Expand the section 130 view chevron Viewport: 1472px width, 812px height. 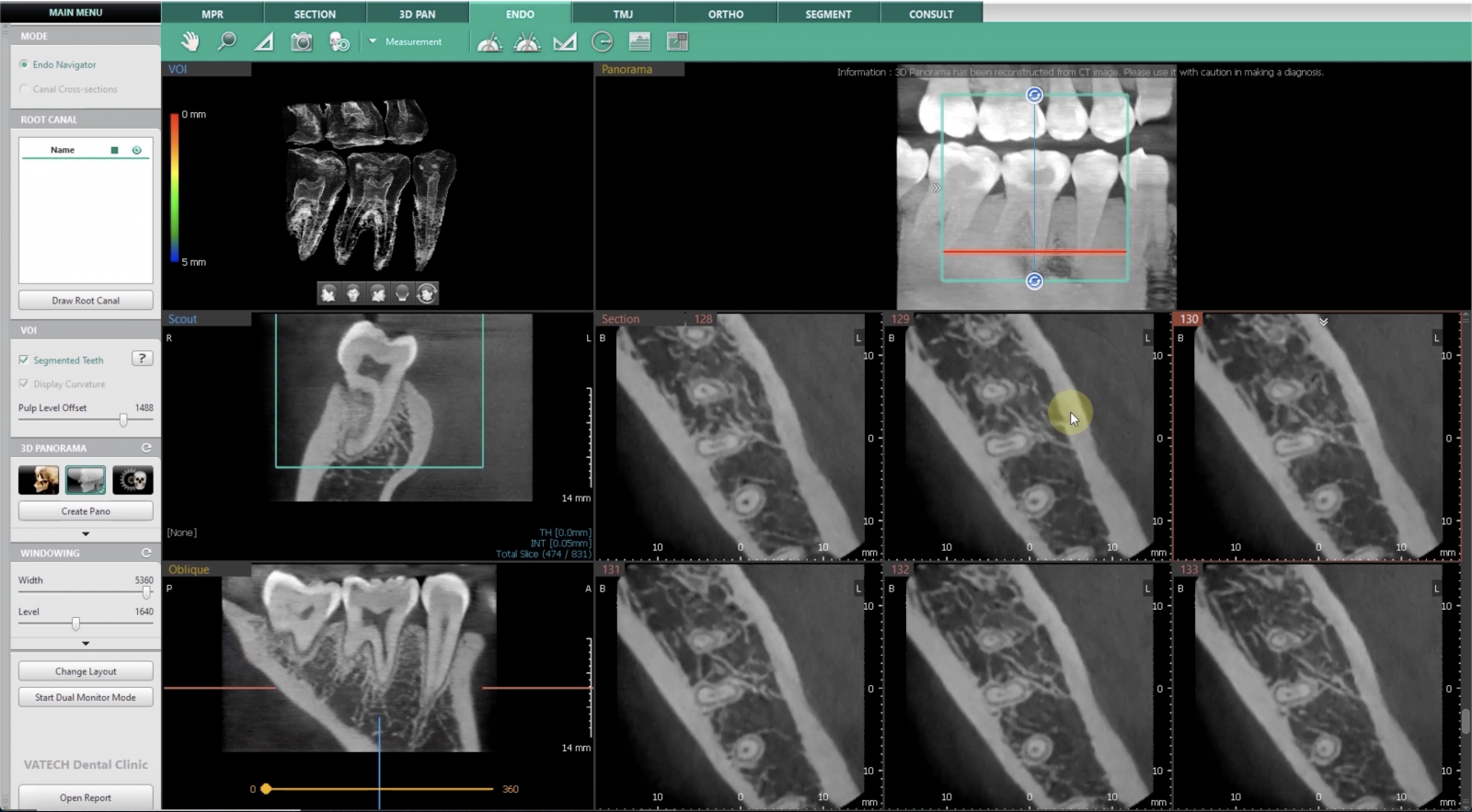(1323, 322)
